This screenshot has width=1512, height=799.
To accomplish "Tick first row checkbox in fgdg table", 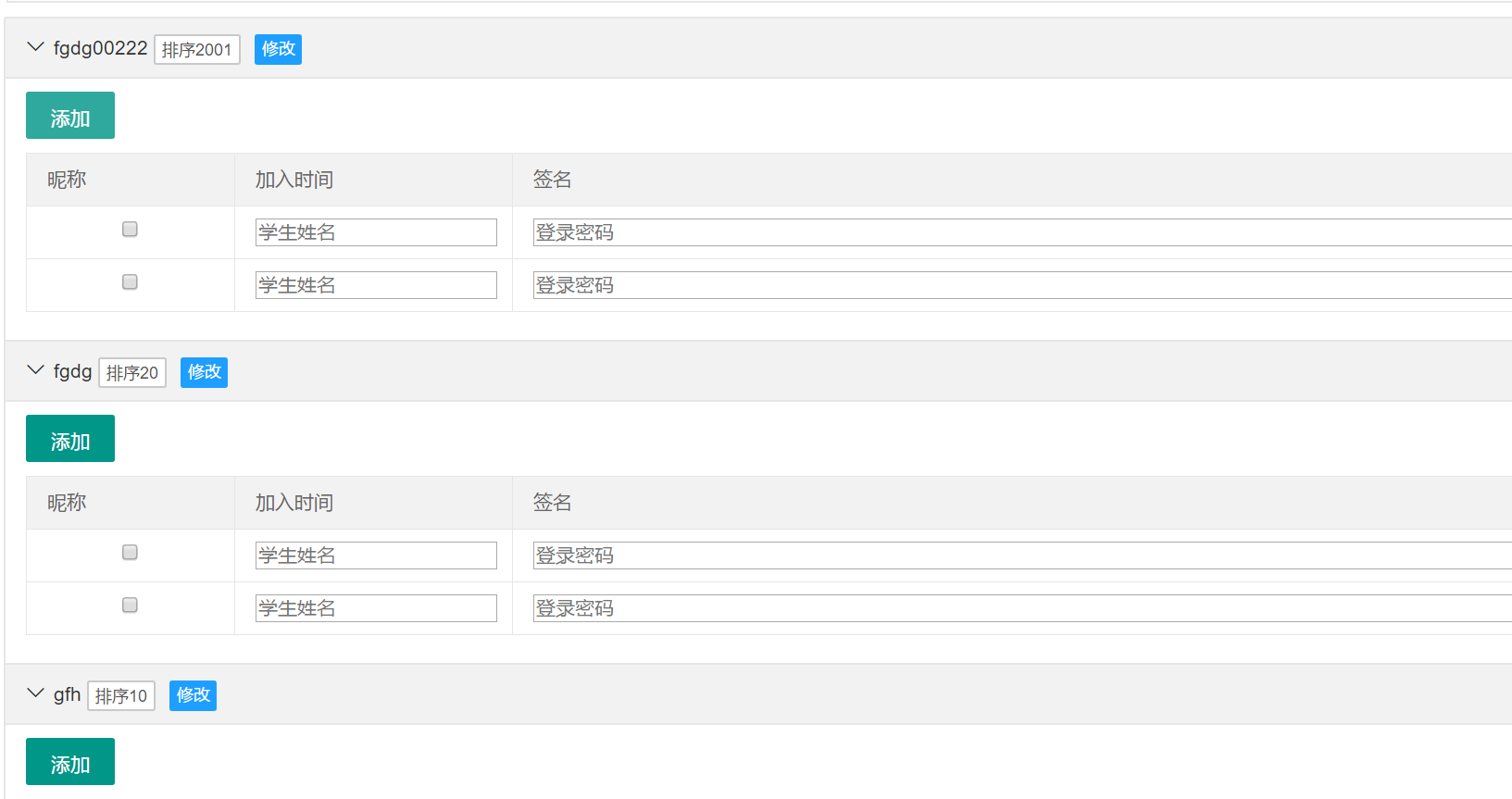I will click(x=130, y=552).
